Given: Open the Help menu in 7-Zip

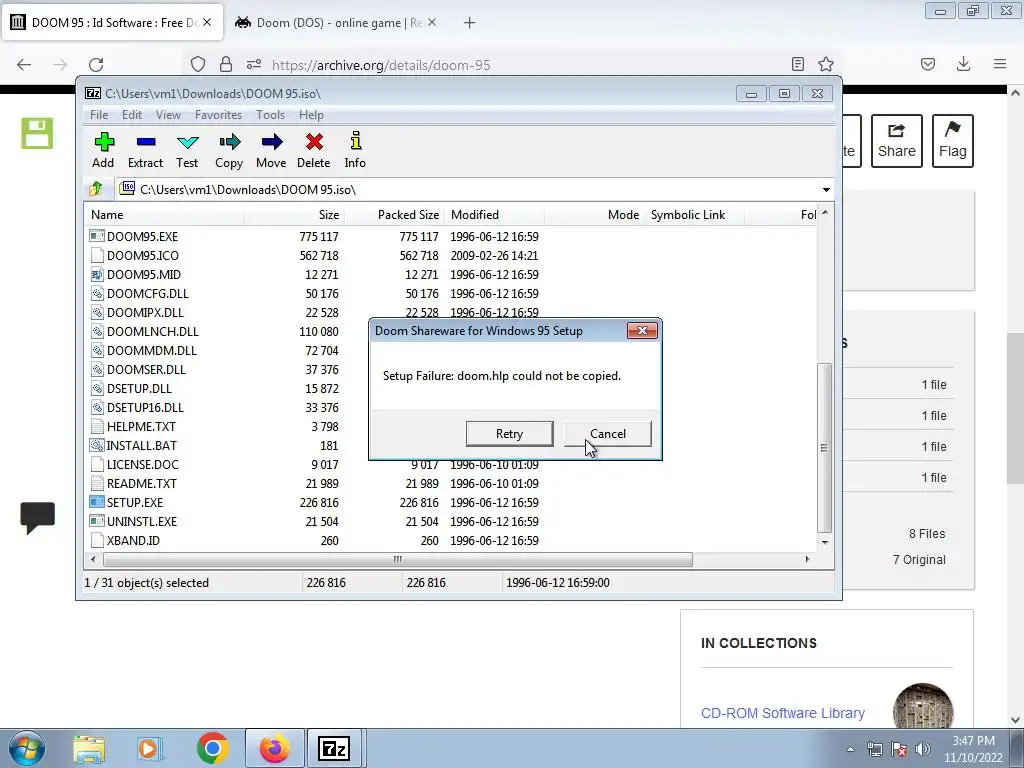Looking at the screenshot, I should (312, 115).
